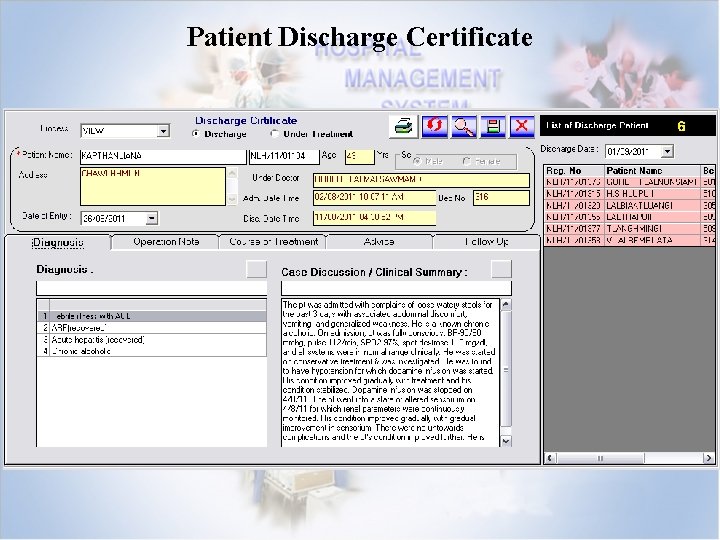The width and height of the screenshot is (720, 540).
Task: Click the small button beside Clinical Summary heading
Action: 501,268
